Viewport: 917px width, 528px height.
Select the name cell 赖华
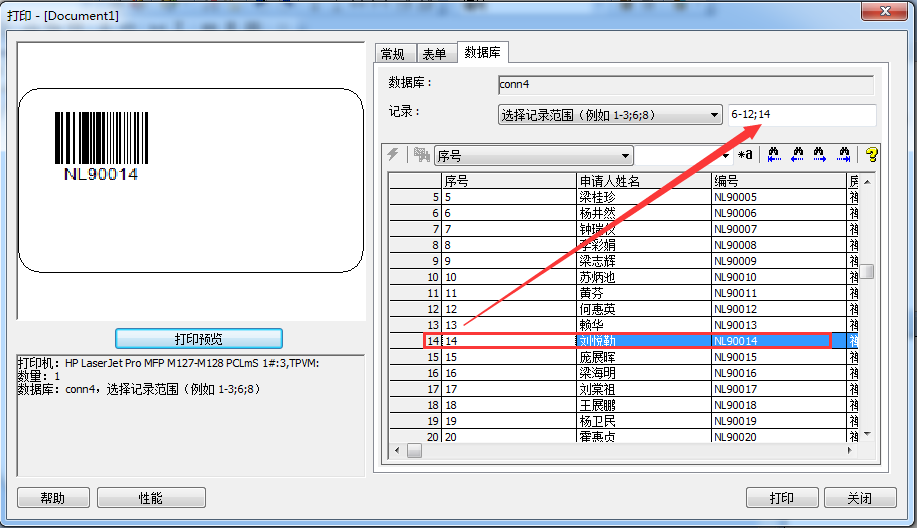(643, 325)
